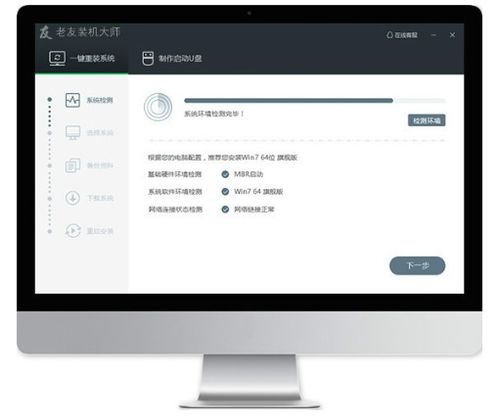
Task: Switch to the 一键重装系统 tab
Action: (82, 58)
